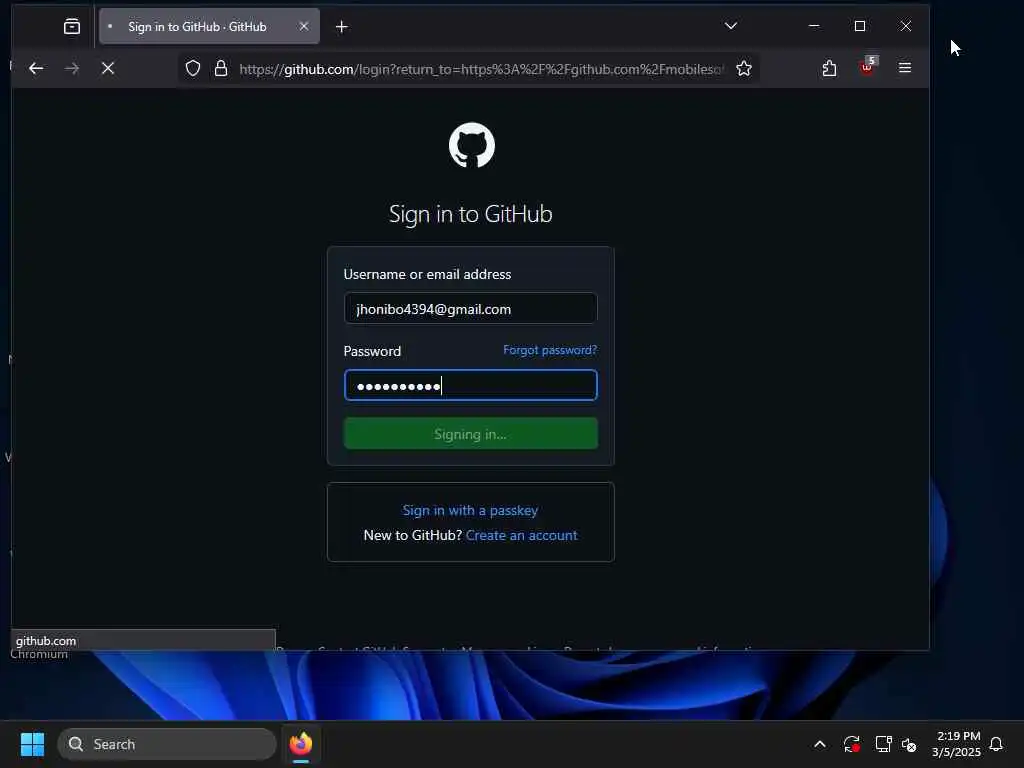The image size is (1024, 768).
Task: Bookmark this page with the star
Action: click(744, 69)
